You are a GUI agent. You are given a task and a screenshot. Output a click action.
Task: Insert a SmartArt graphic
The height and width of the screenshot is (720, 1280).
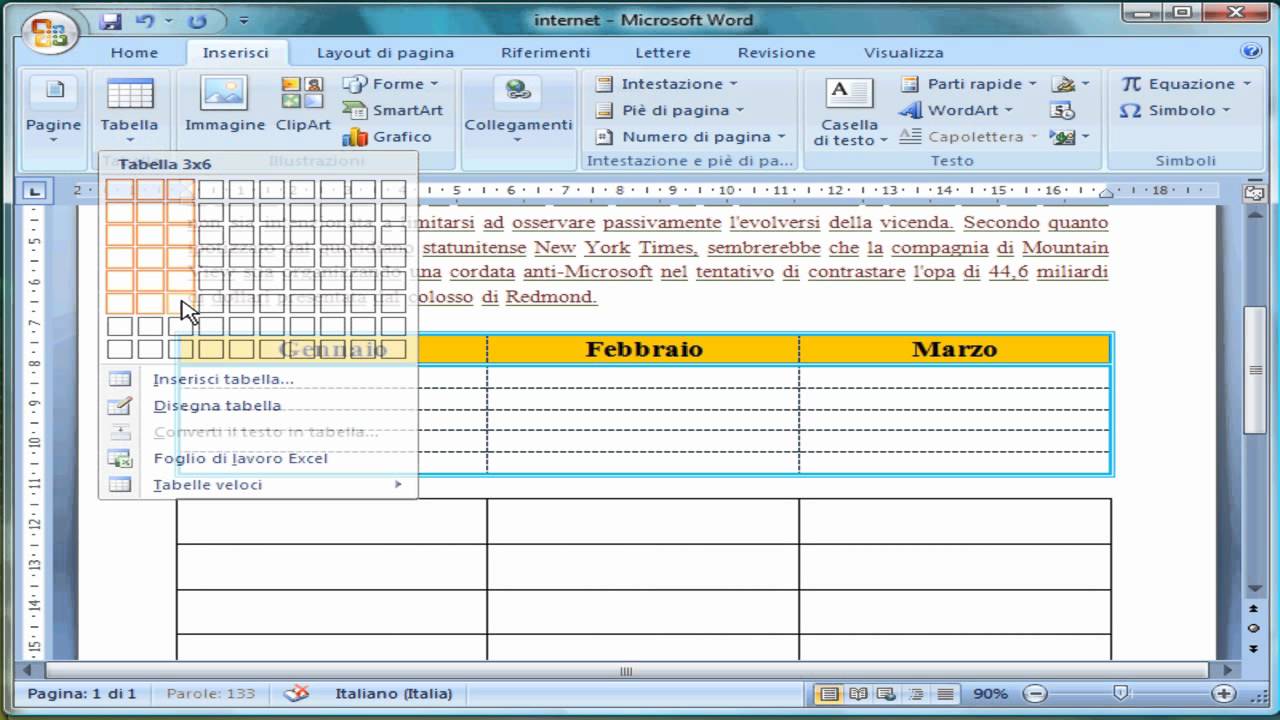click(x=393, y=110)
